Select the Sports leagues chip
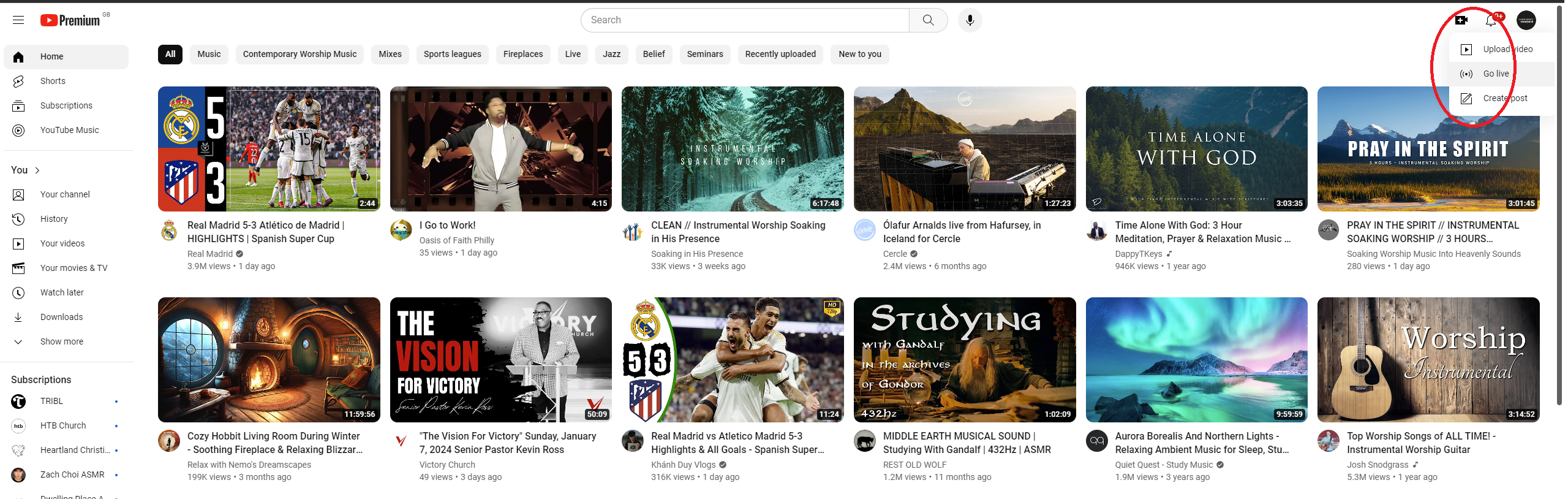 (453, 54)
